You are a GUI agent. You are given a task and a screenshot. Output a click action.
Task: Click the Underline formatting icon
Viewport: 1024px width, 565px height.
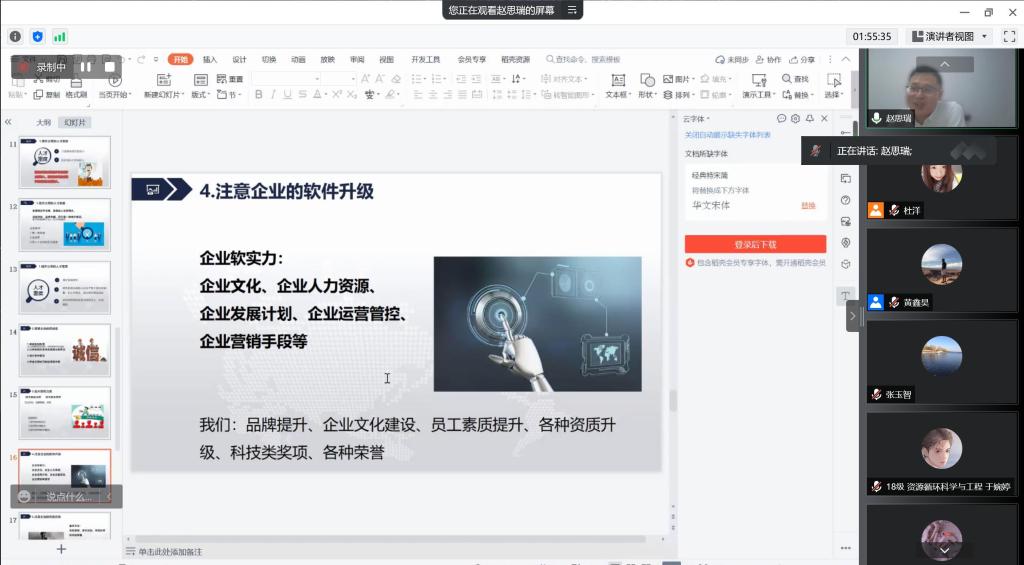287,95
